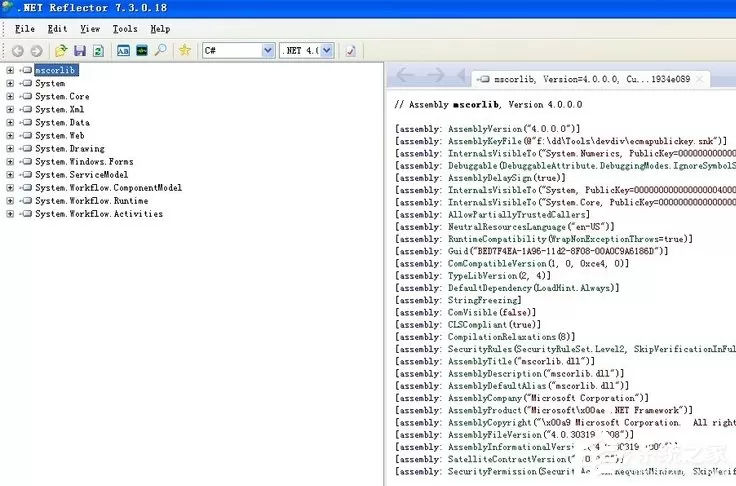Close the mscorlib document tab

tap(699, 79)
